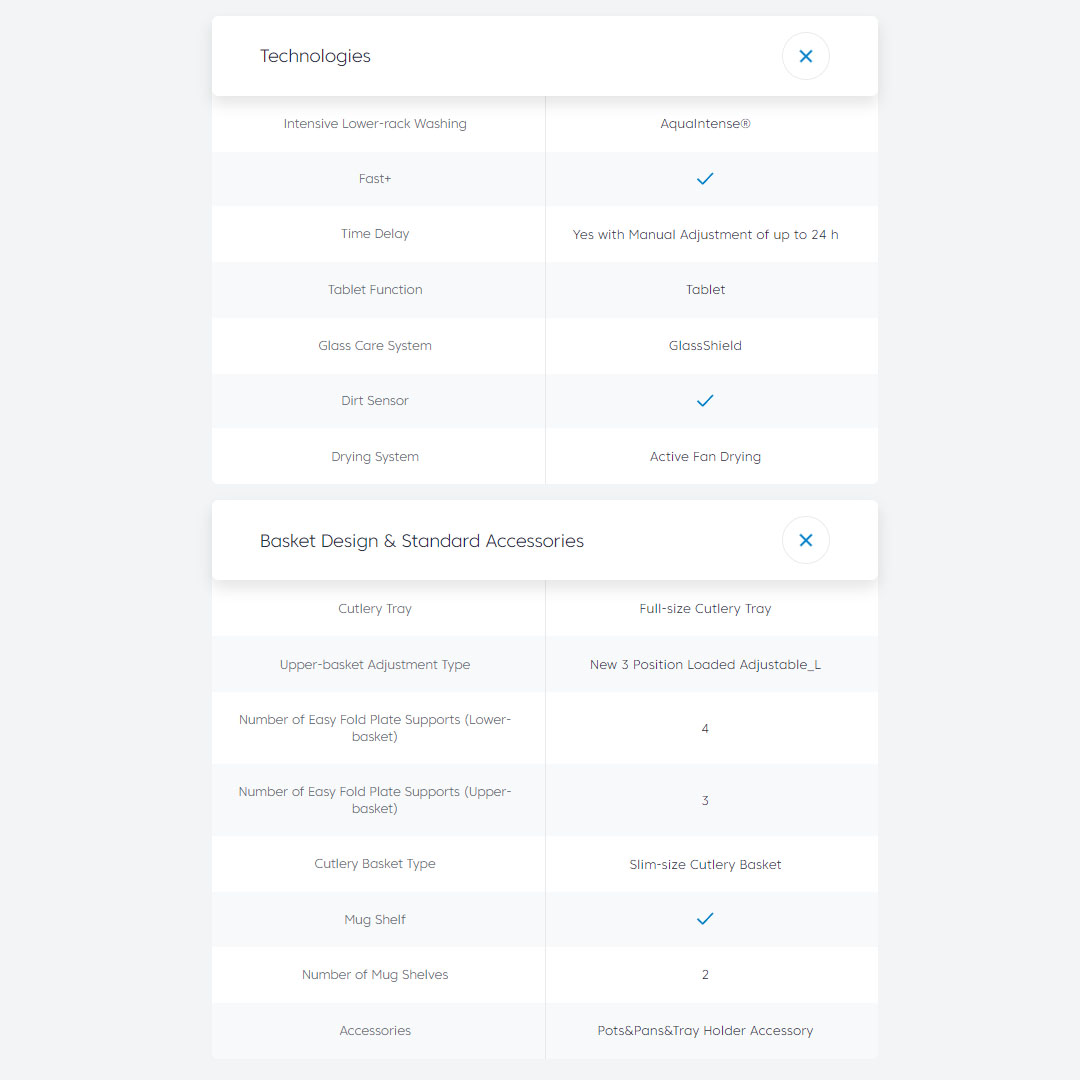Click Pots&Pans&Tray Holder Accessory value

(705, 1031)
